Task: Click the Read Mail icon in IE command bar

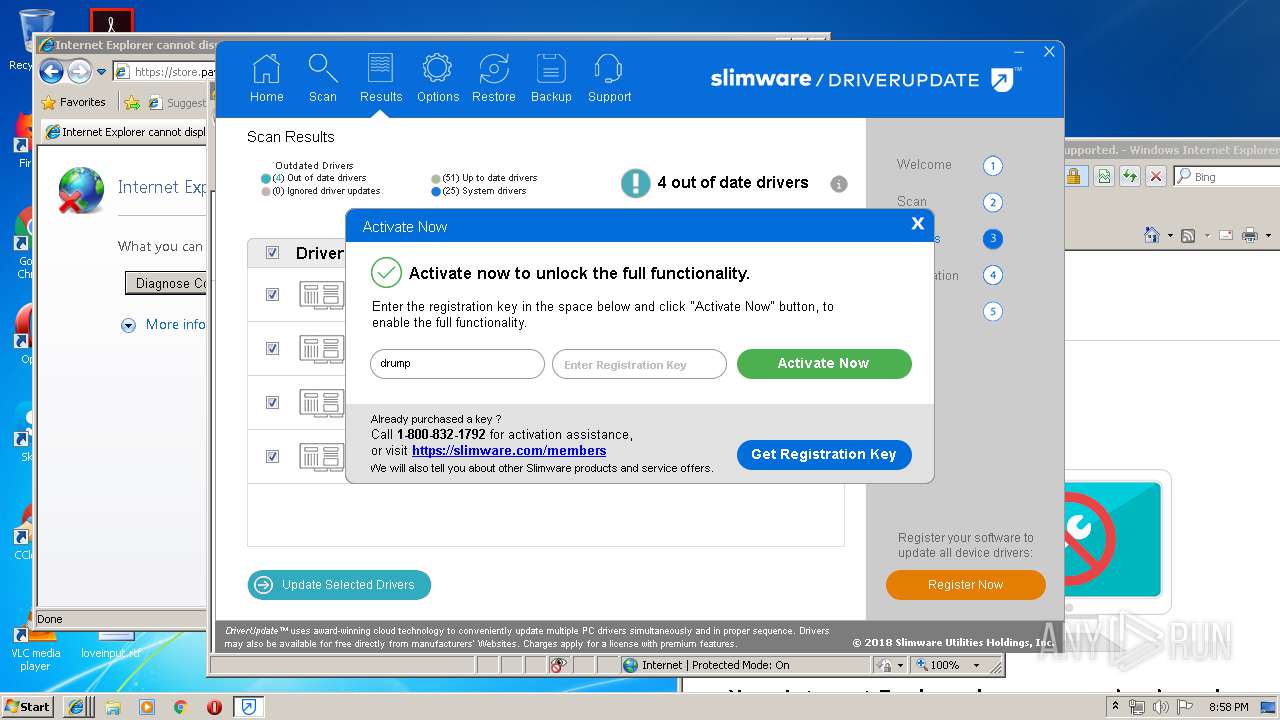Action: click(1224, 235)
